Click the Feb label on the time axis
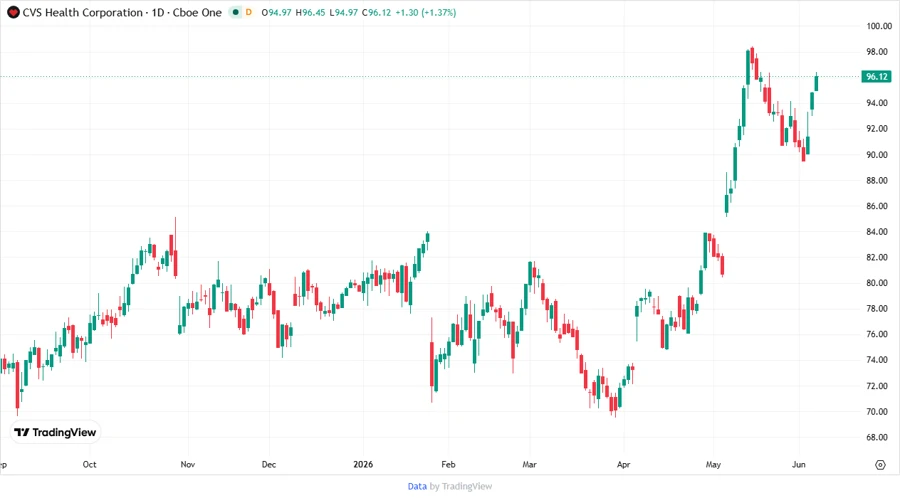Viewport: 900px width, 498px height. click(448, 464)
